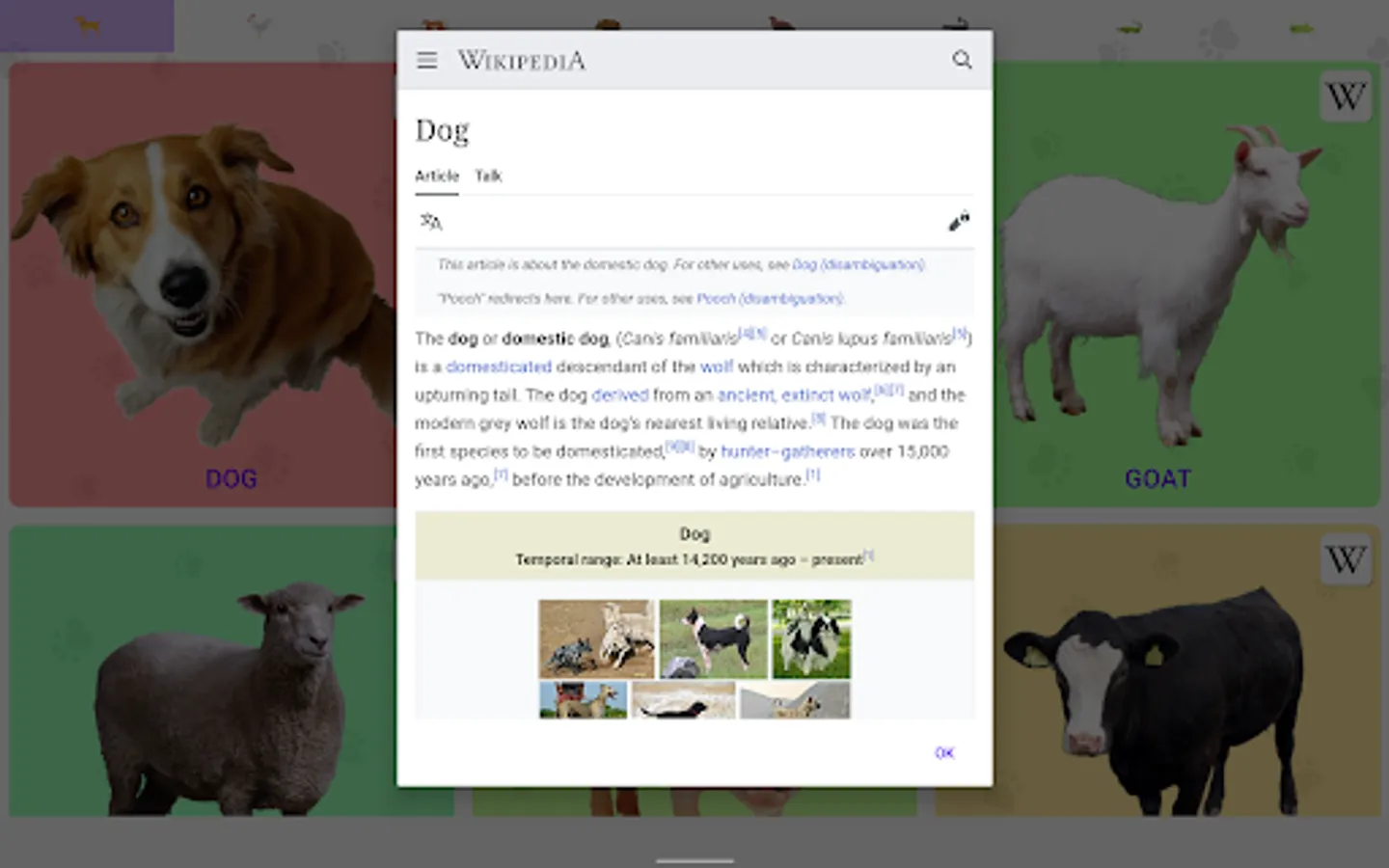This screenshot has width=1389, height=868.
Task: Open the black-and-white standing dog photo
Action: (713, 638)
